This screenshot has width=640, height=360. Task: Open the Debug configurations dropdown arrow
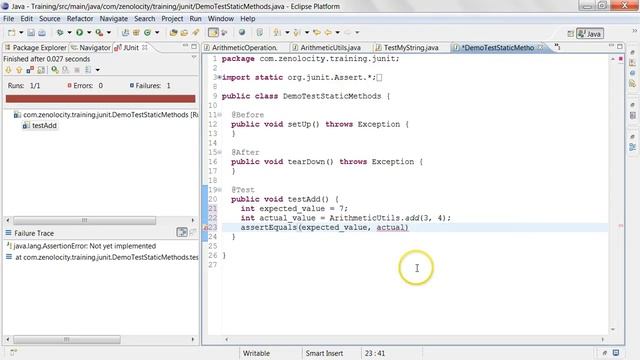point(69,33)
